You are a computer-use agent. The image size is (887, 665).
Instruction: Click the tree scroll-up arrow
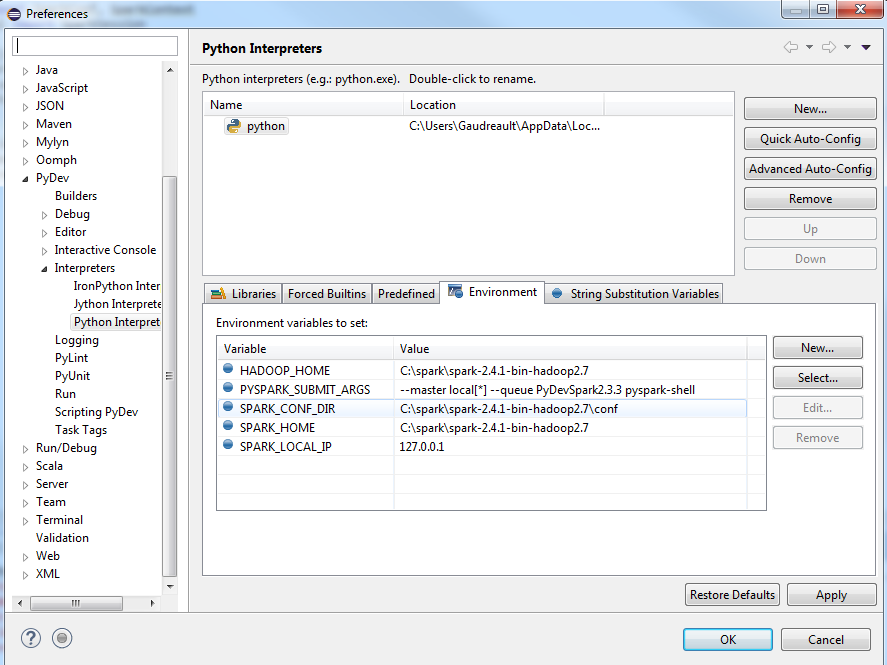pos(170,70)
